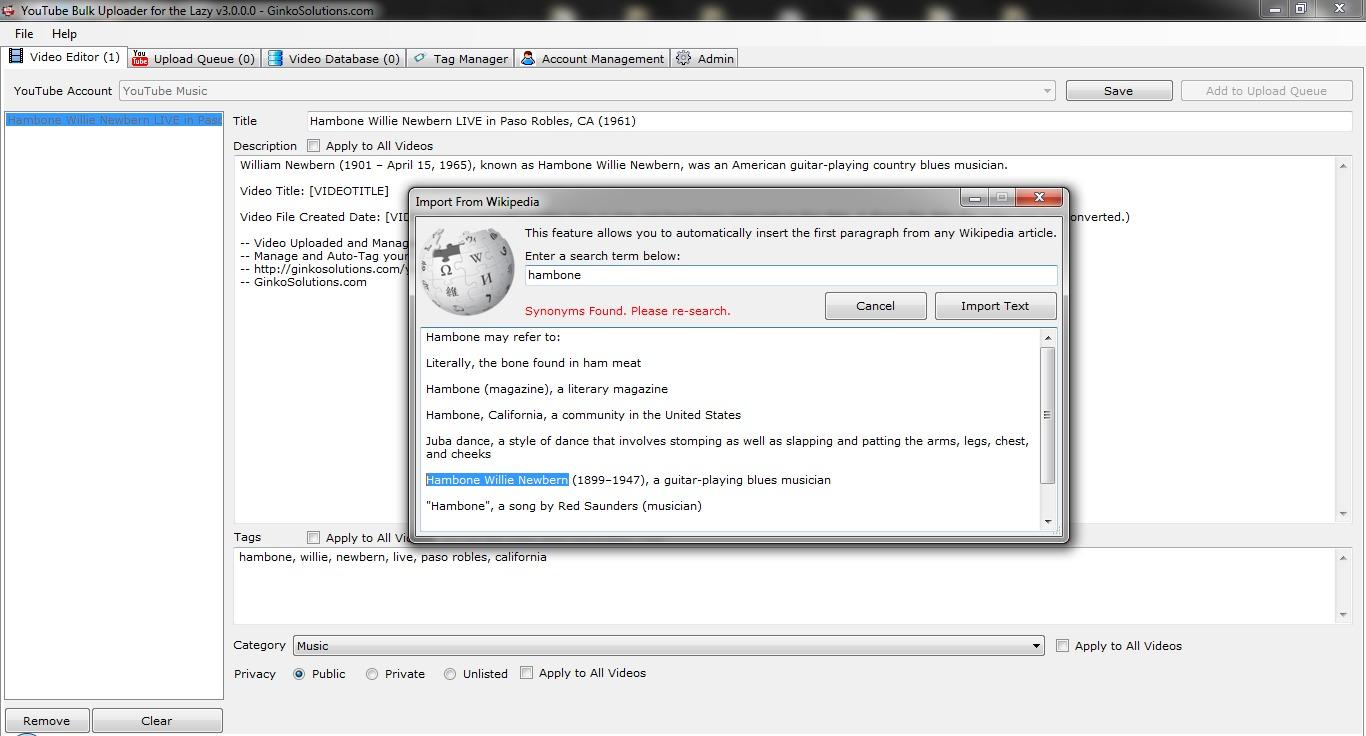
Task: Choose the Unlisted privacy option
Action: [450, 674]
